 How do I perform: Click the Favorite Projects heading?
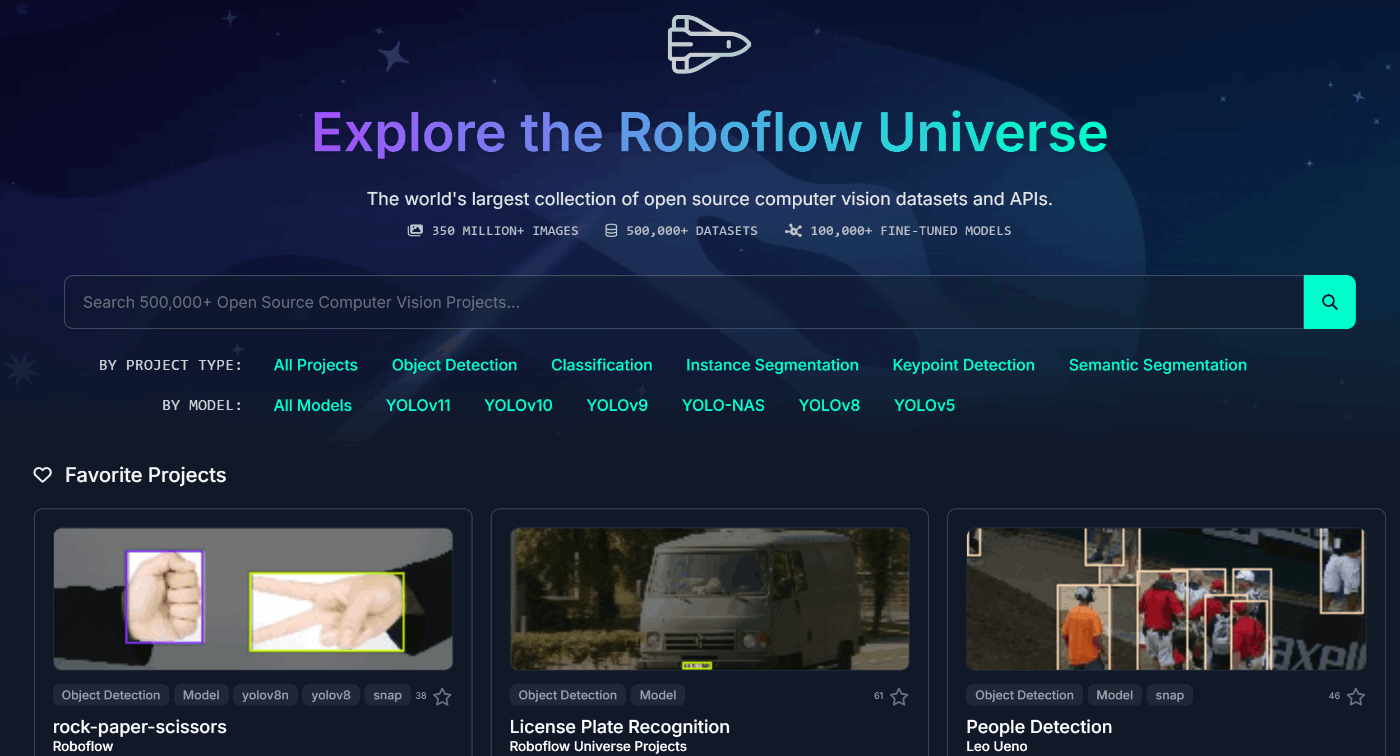[146, 475]
